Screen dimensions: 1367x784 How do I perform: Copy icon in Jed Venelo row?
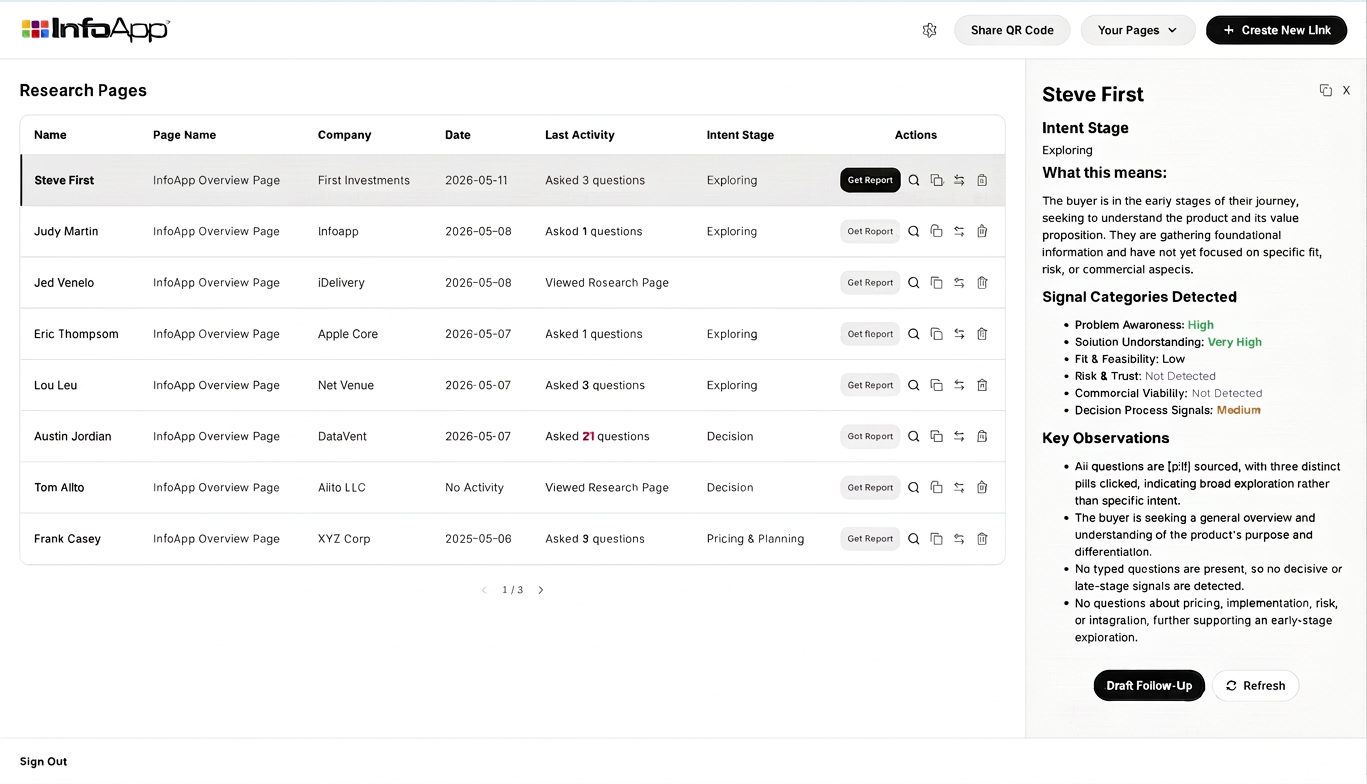pos(936,282)
